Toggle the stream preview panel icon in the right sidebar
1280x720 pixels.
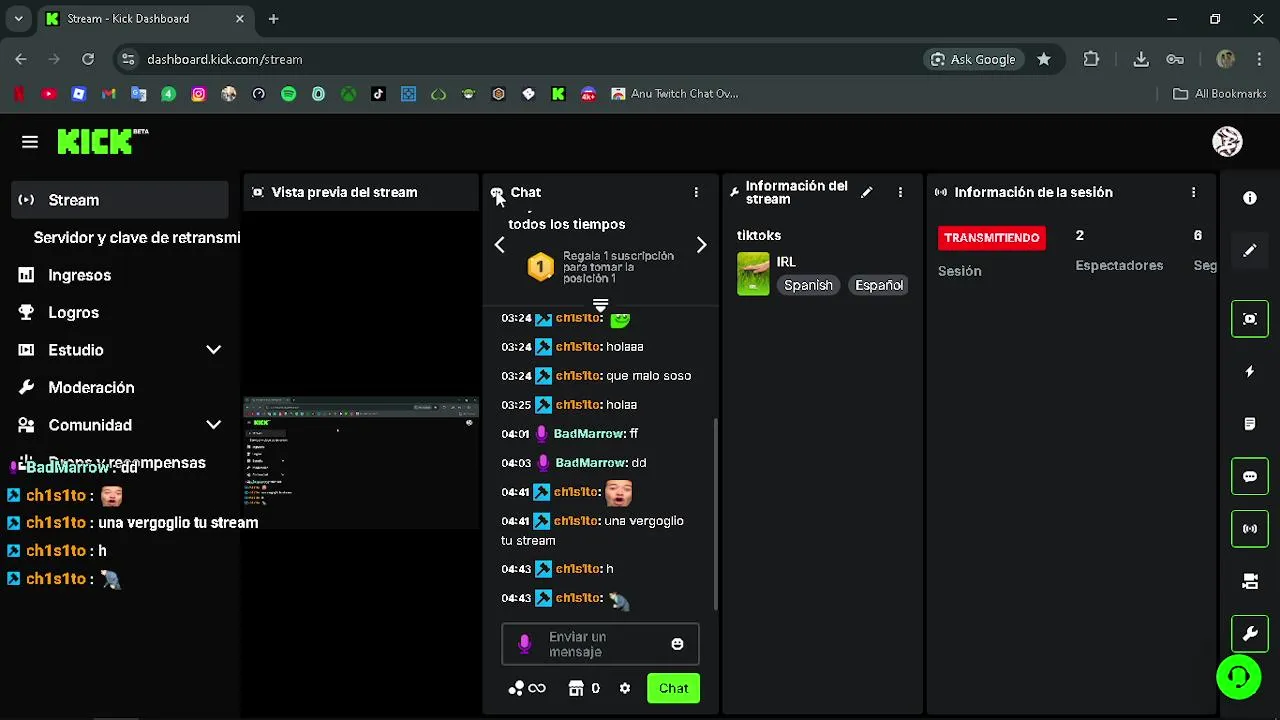click(1250, 319)
